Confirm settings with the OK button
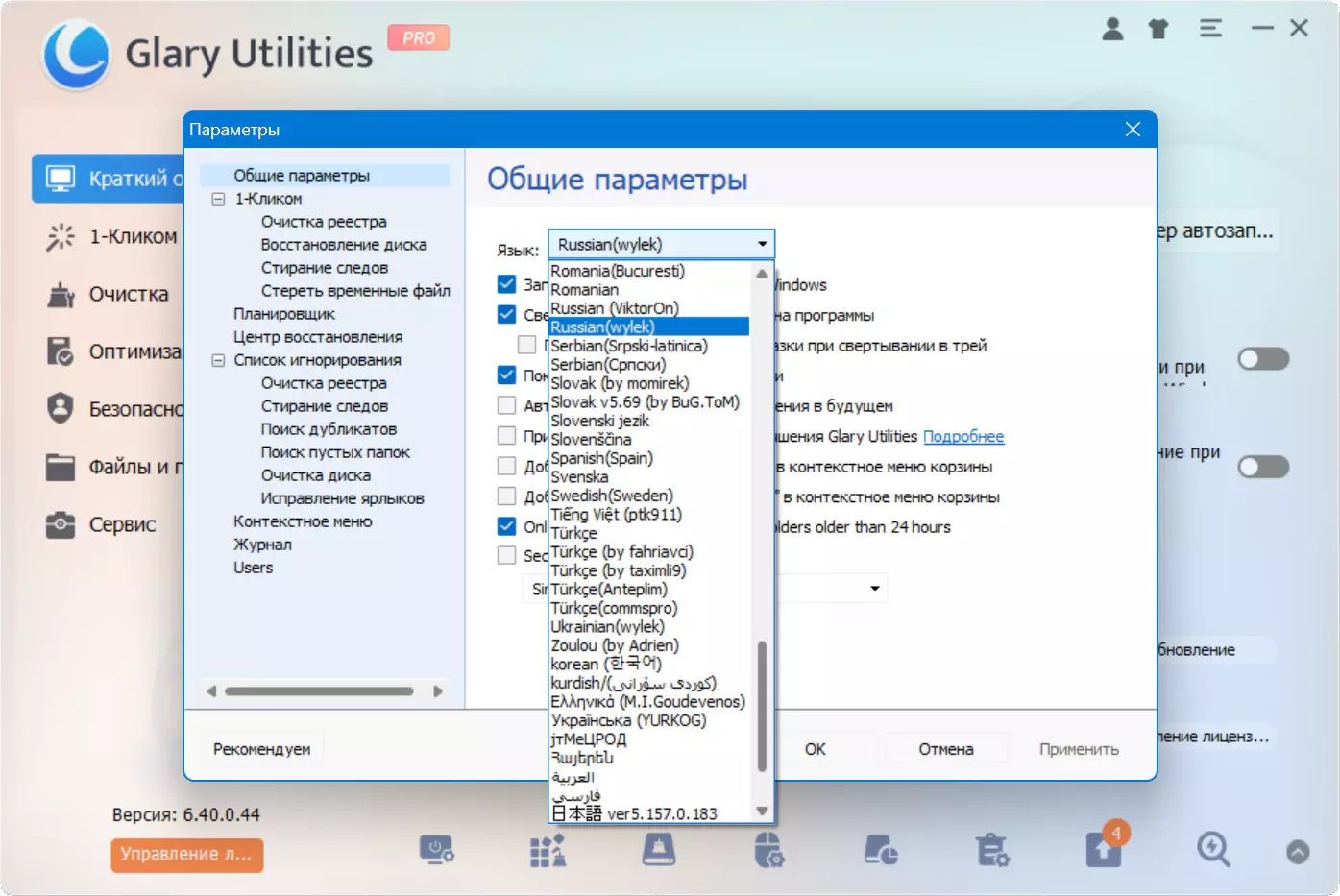This screenshot has height=896, width=1340. (x=816, y=749)
